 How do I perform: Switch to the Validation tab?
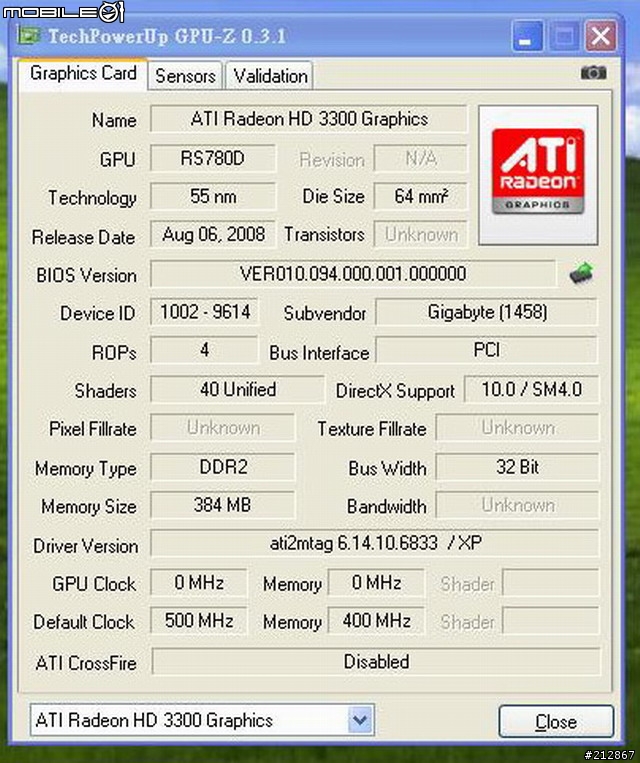tap(270, 76)
